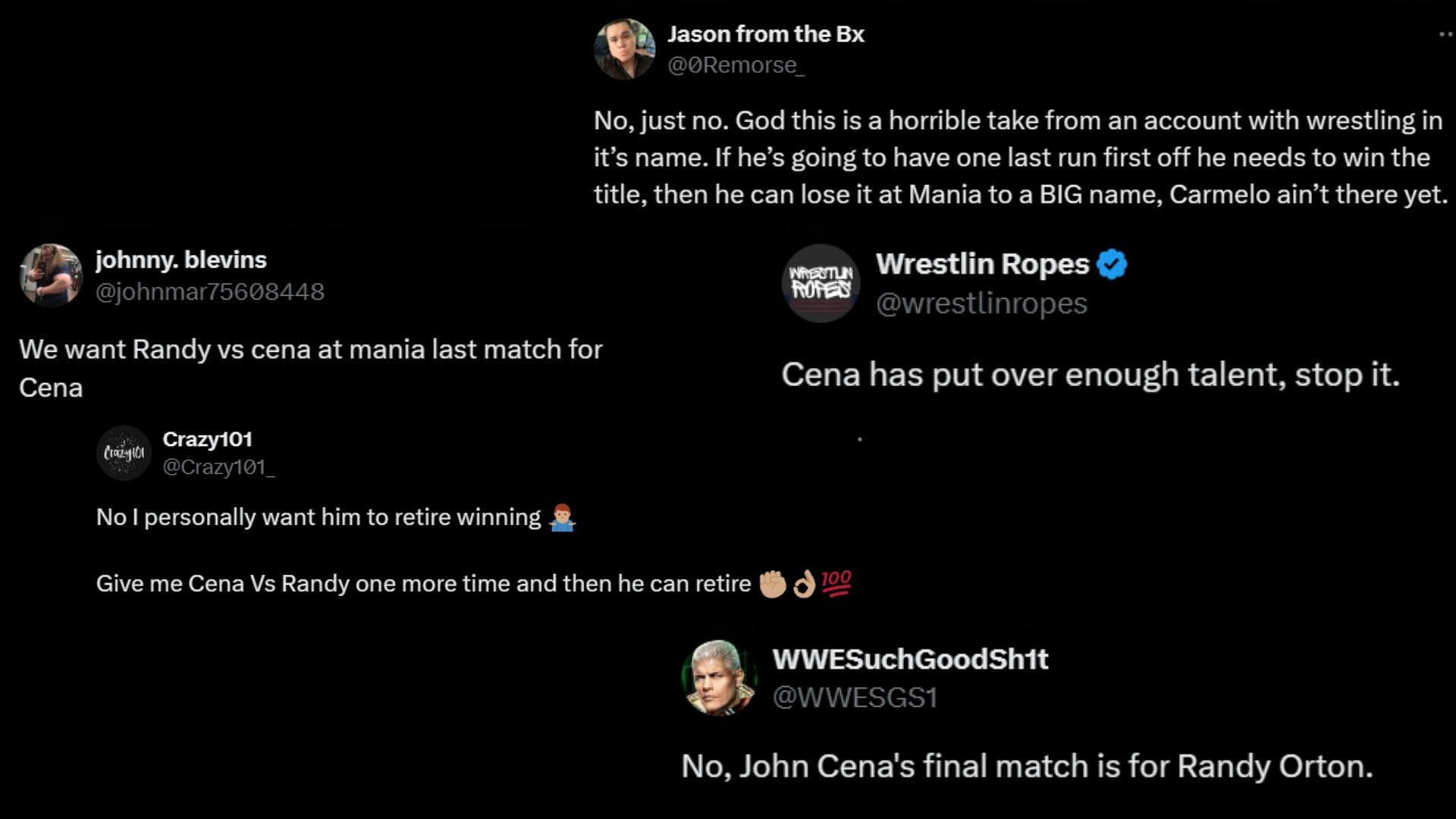
Task: Open the @johnmar75608448 handle
Action: click(x=210, y=292)
